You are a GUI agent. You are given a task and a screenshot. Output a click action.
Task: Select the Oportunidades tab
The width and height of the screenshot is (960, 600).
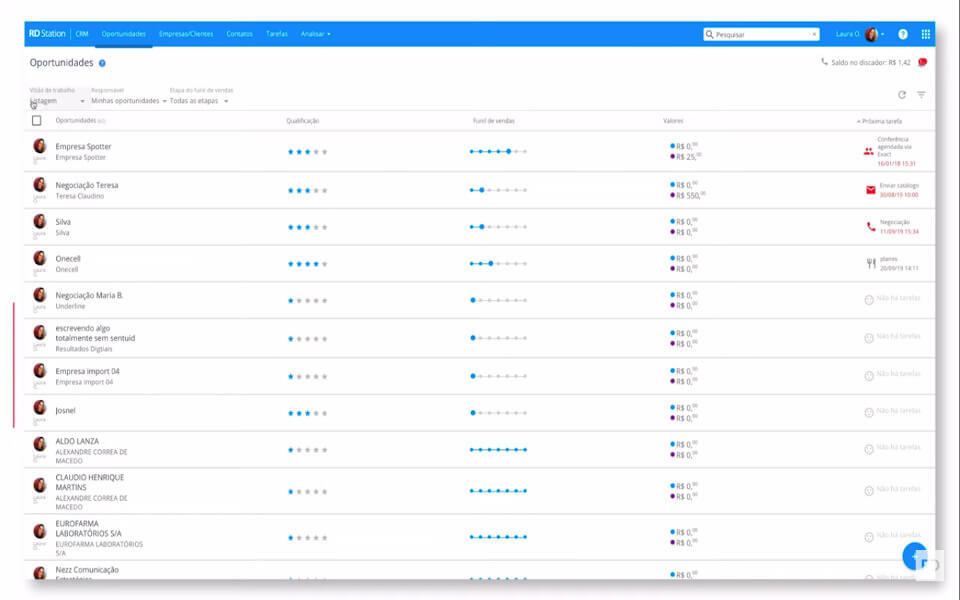[124, 34]
